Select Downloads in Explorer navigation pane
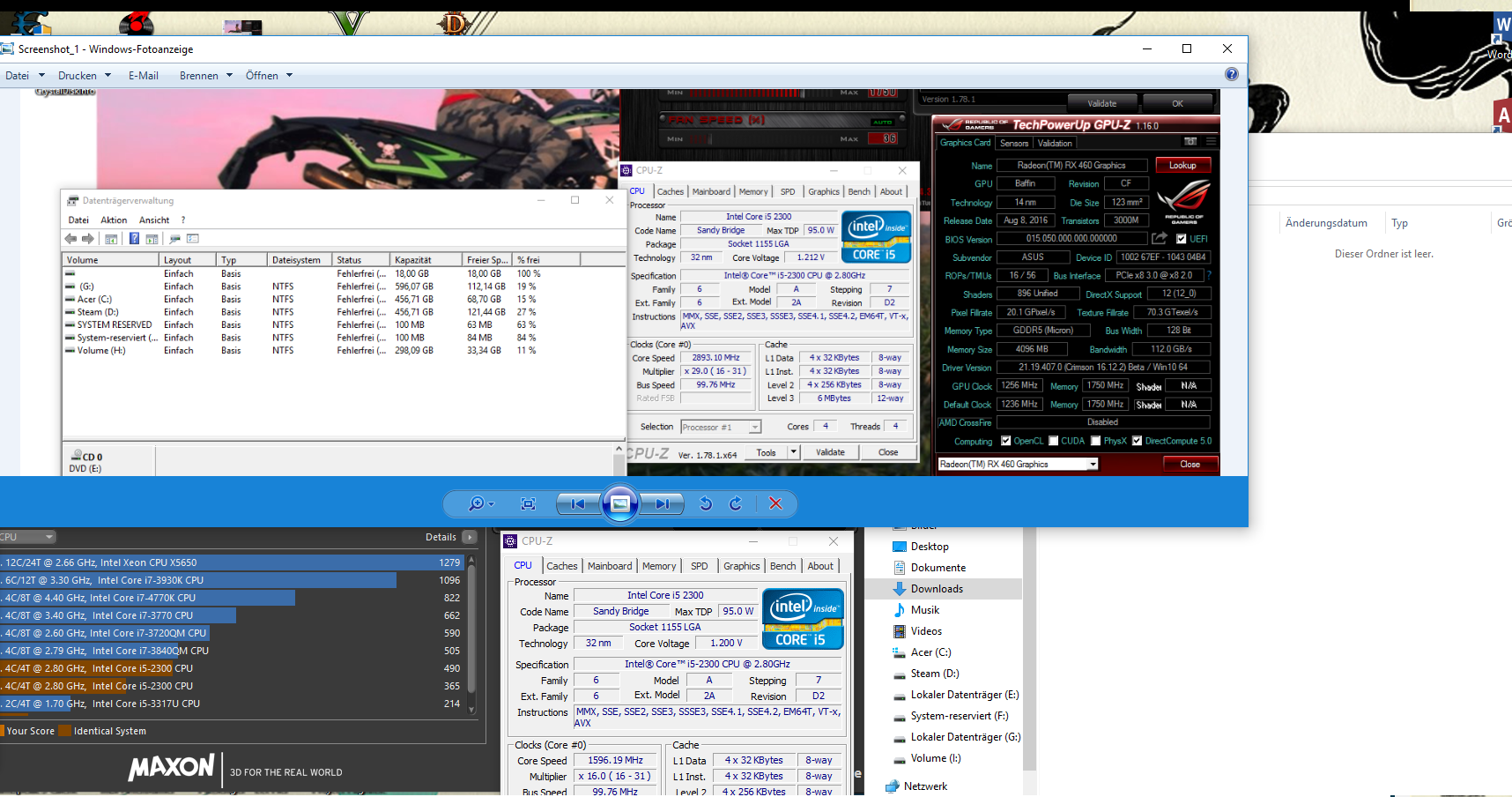The image size is (1512, 797). 943,589
